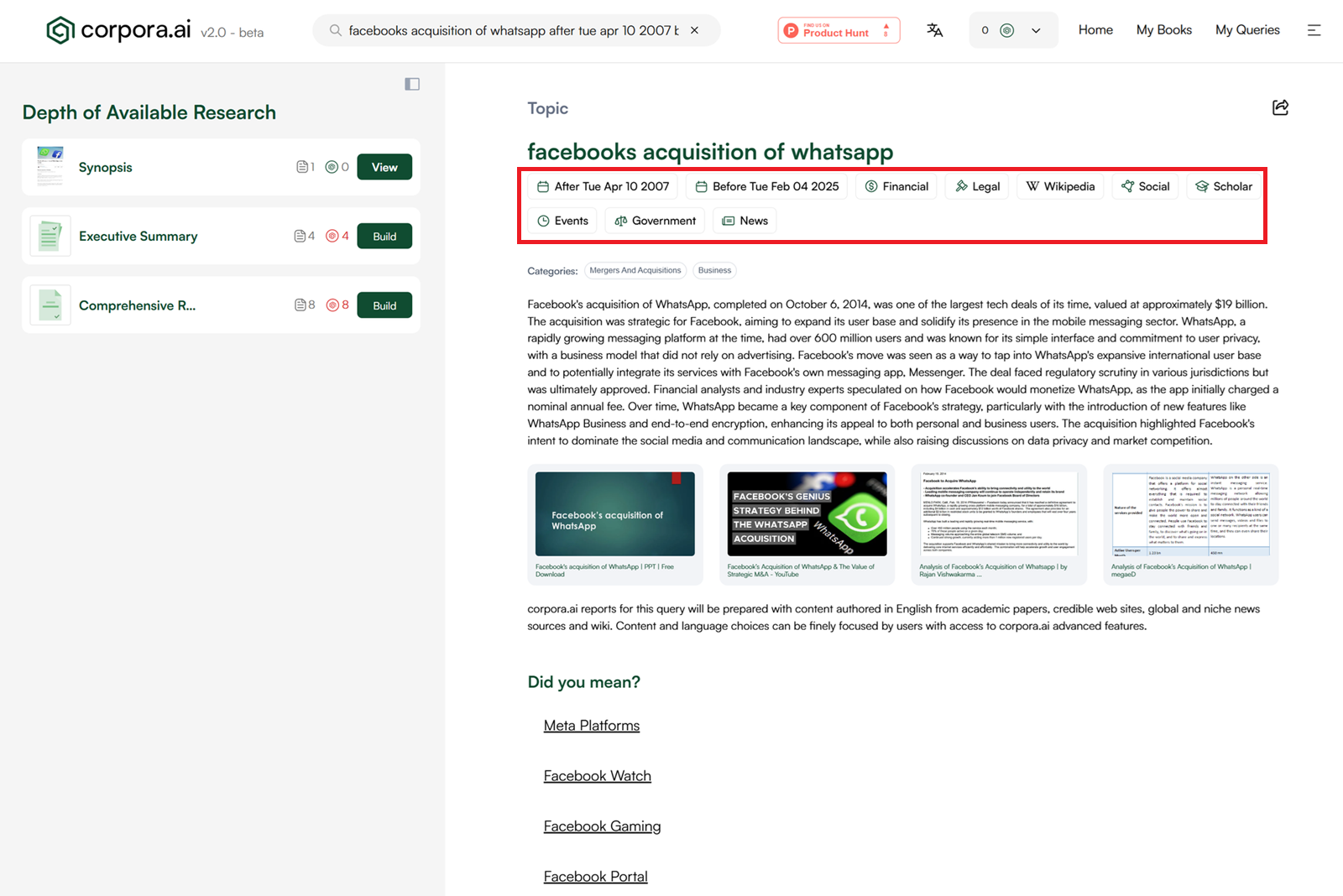Open My Queries page
The height and width of the screenshot is (896, 1343).
point(1247,30)
